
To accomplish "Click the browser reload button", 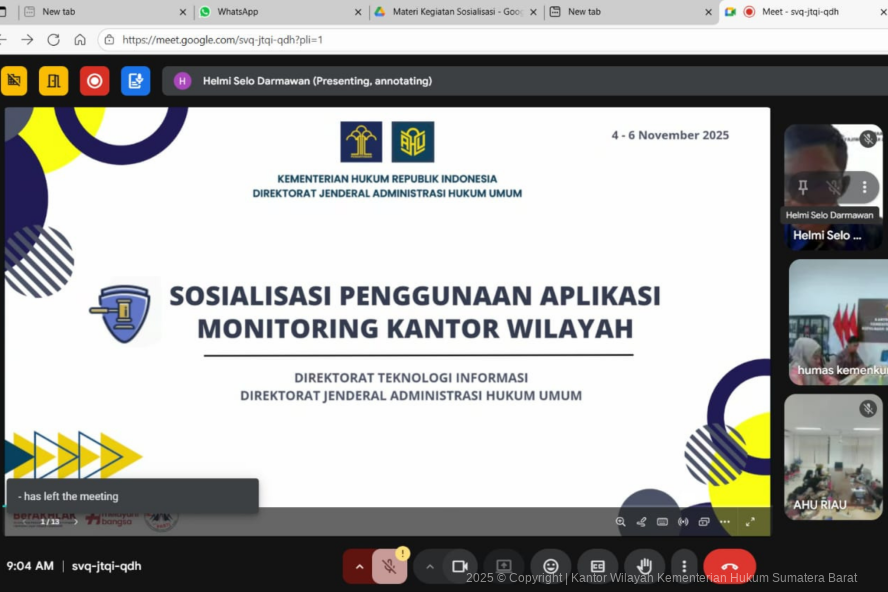I will [x=53, y=40].
